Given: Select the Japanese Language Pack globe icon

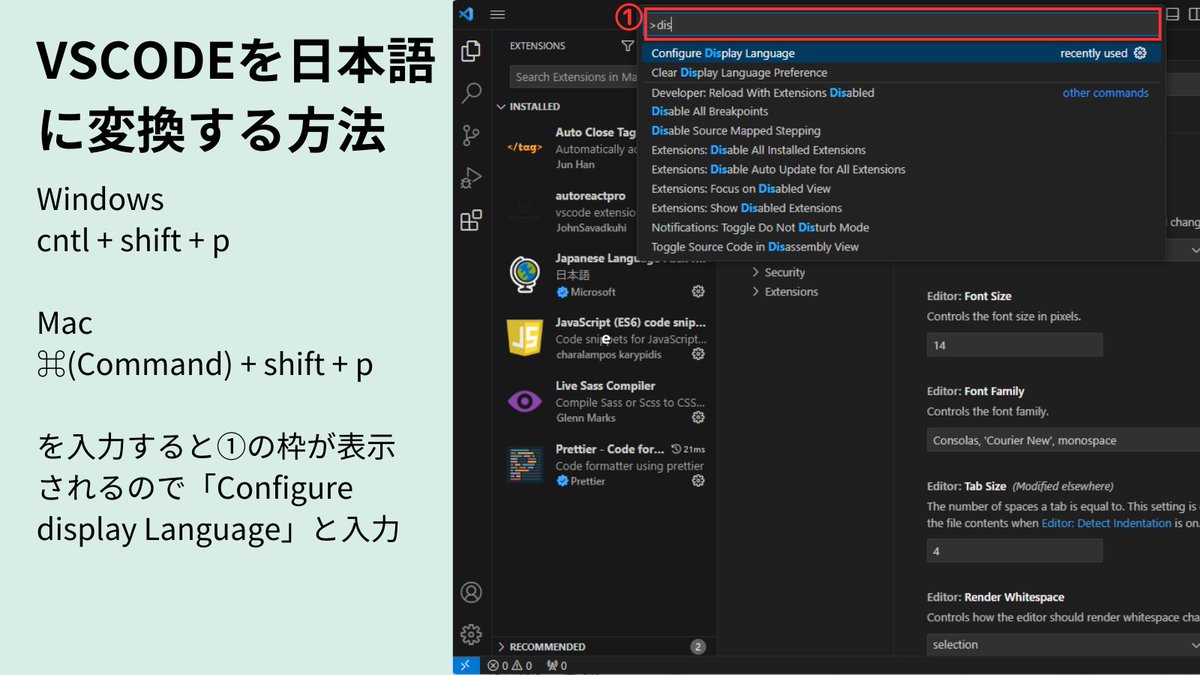Looking at the screenshot, I should point(525,273).
